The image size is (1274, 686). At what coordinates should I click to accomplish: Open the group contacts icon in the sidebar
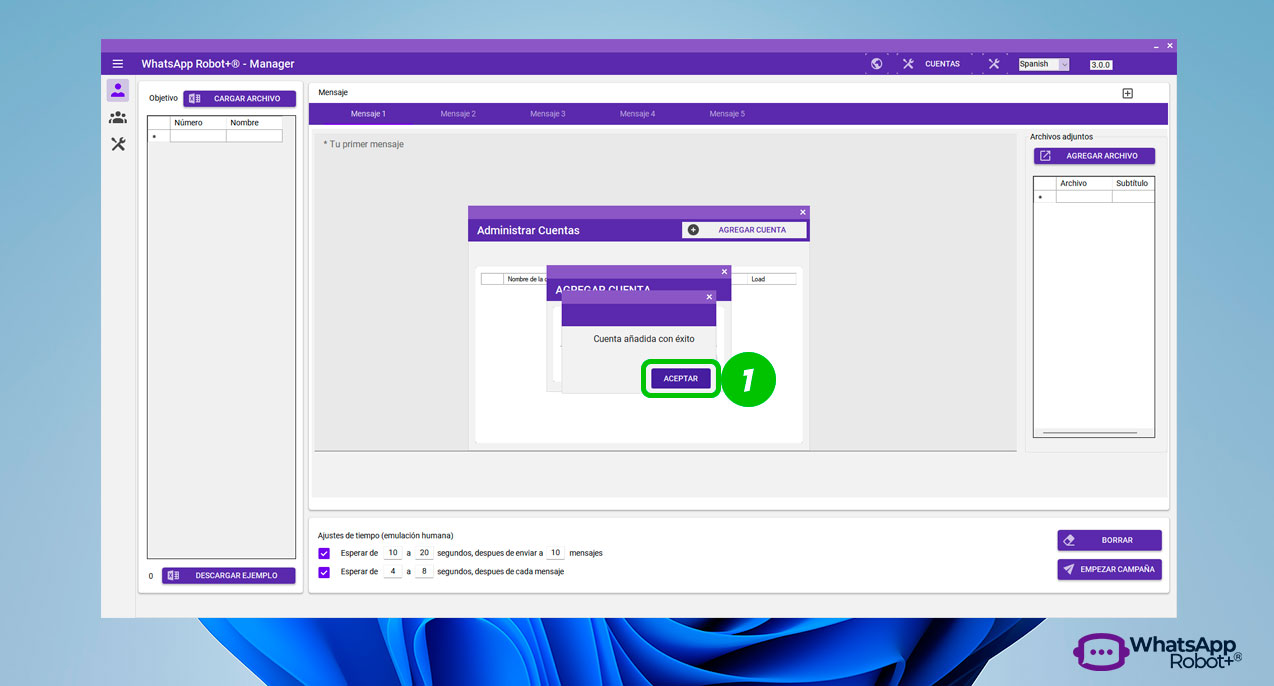coord(118,117)
